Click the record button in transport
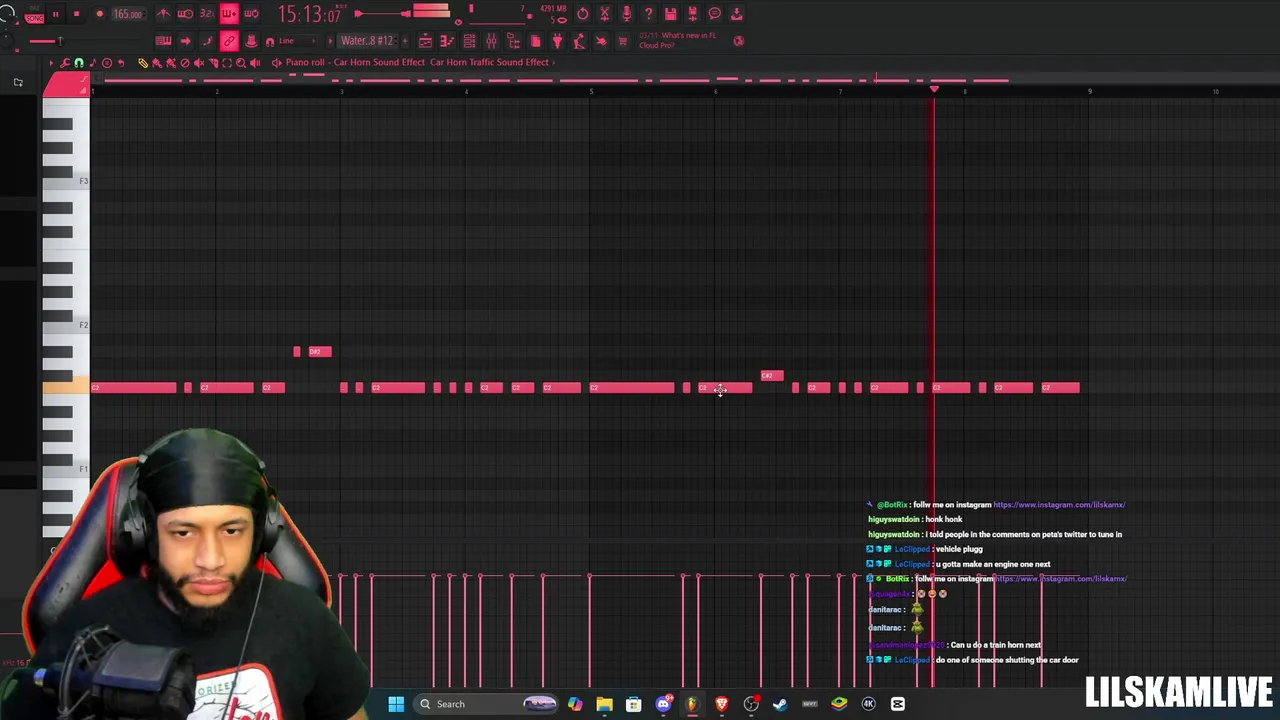 point(100,14)
